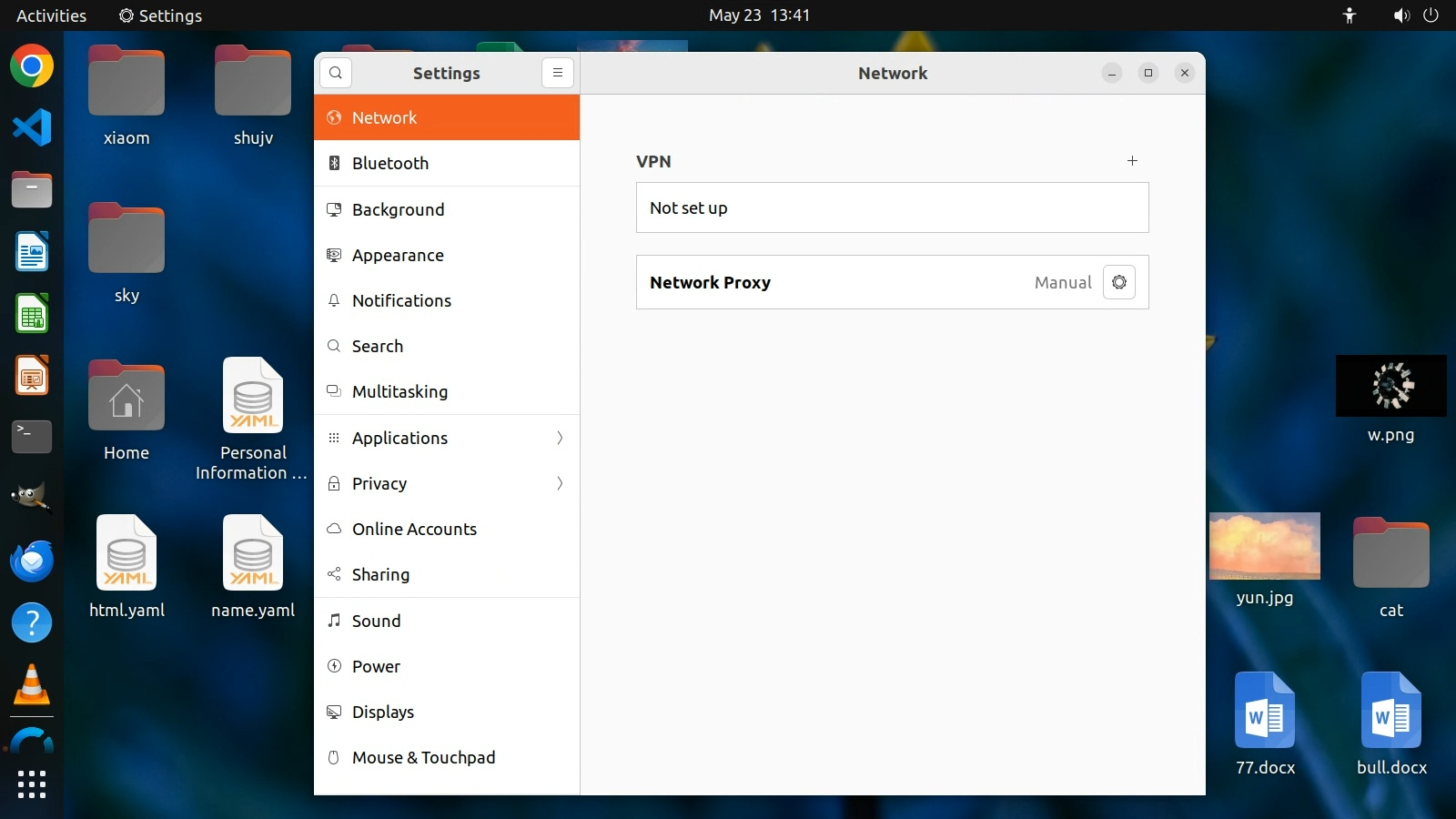Select Bluetooth in the settings sidebar
Screen dimensions: 1456x819
[x=447, y=163]
